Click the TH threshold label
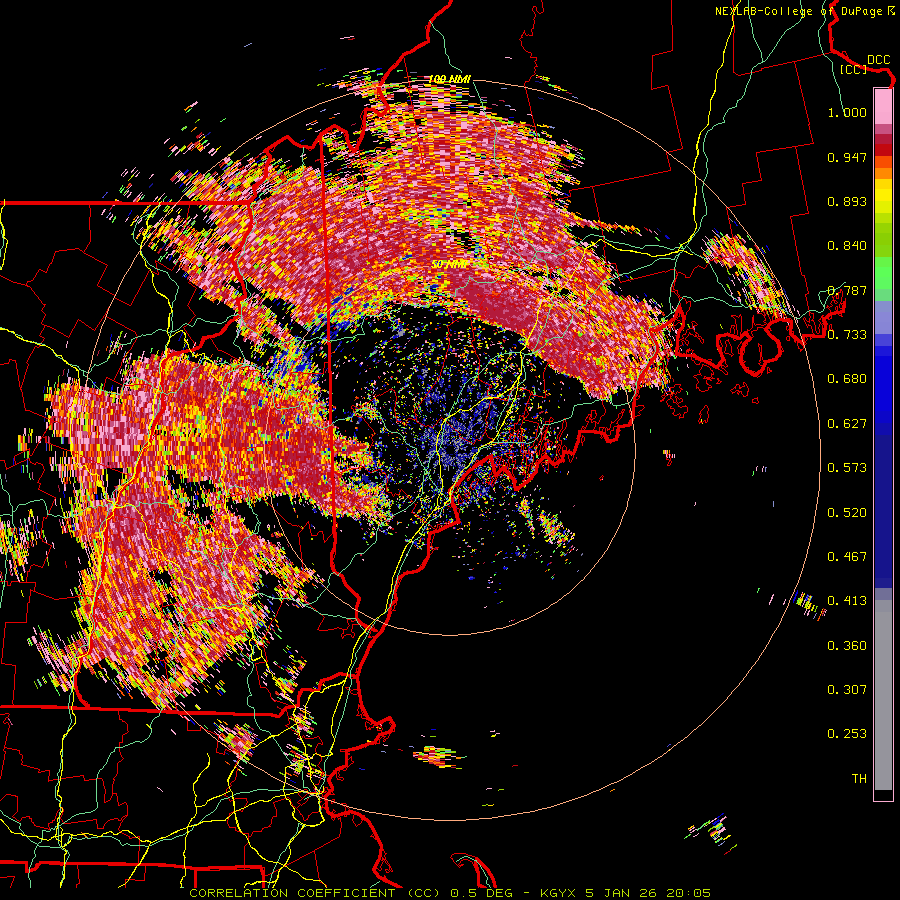The image size is (900, 900). click(x=859, y=779)
